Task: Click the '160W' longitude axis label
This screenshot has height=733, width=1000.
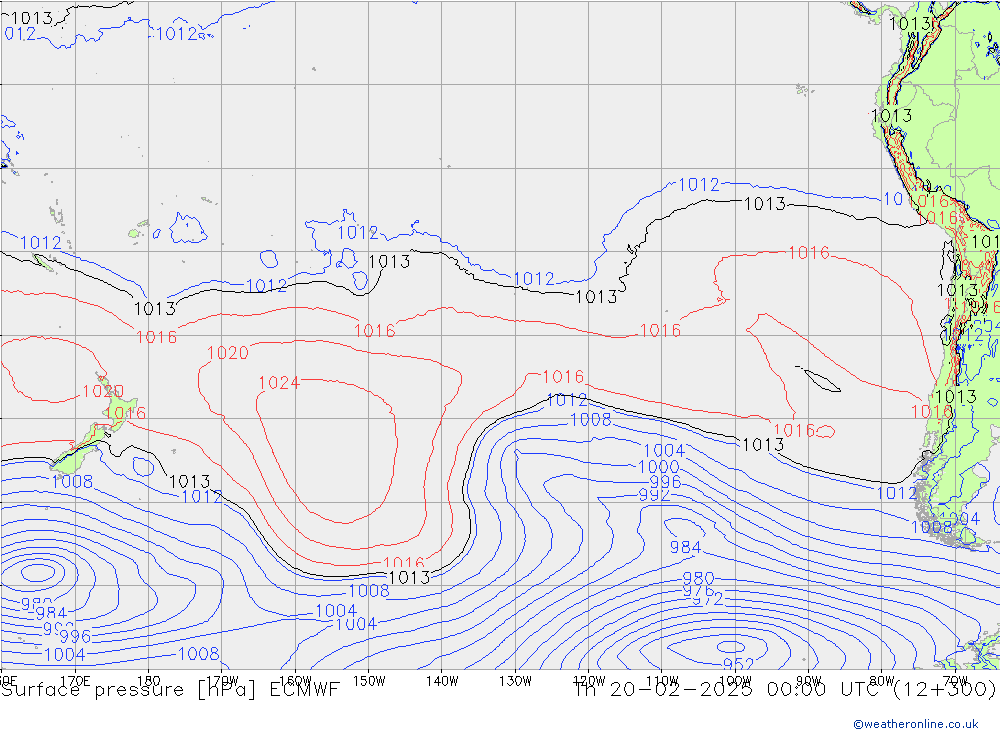Action: (296, 681)
